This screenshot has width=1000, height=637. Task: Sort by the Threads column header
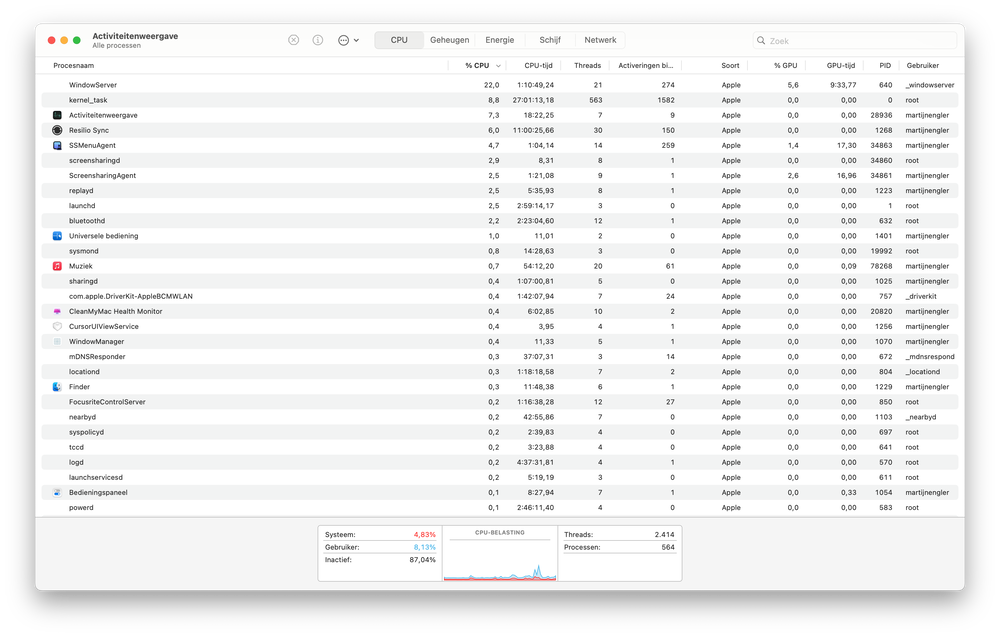coord(587,66)
